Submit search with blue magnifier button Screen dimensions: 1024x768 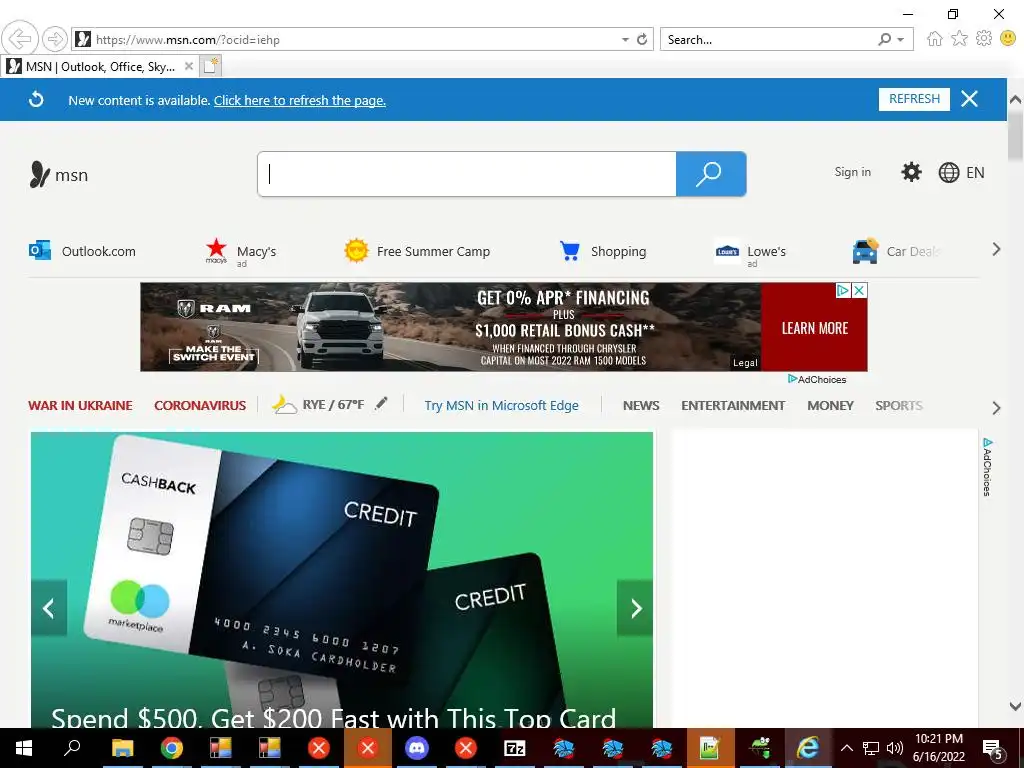(x=711, y=174)
